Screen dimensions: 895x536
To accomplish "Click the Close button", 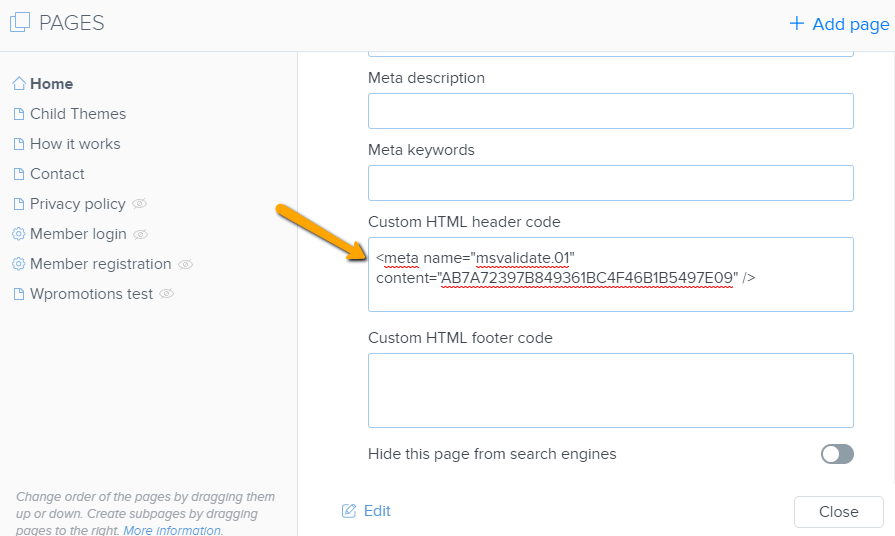I will tap(838, 511).
